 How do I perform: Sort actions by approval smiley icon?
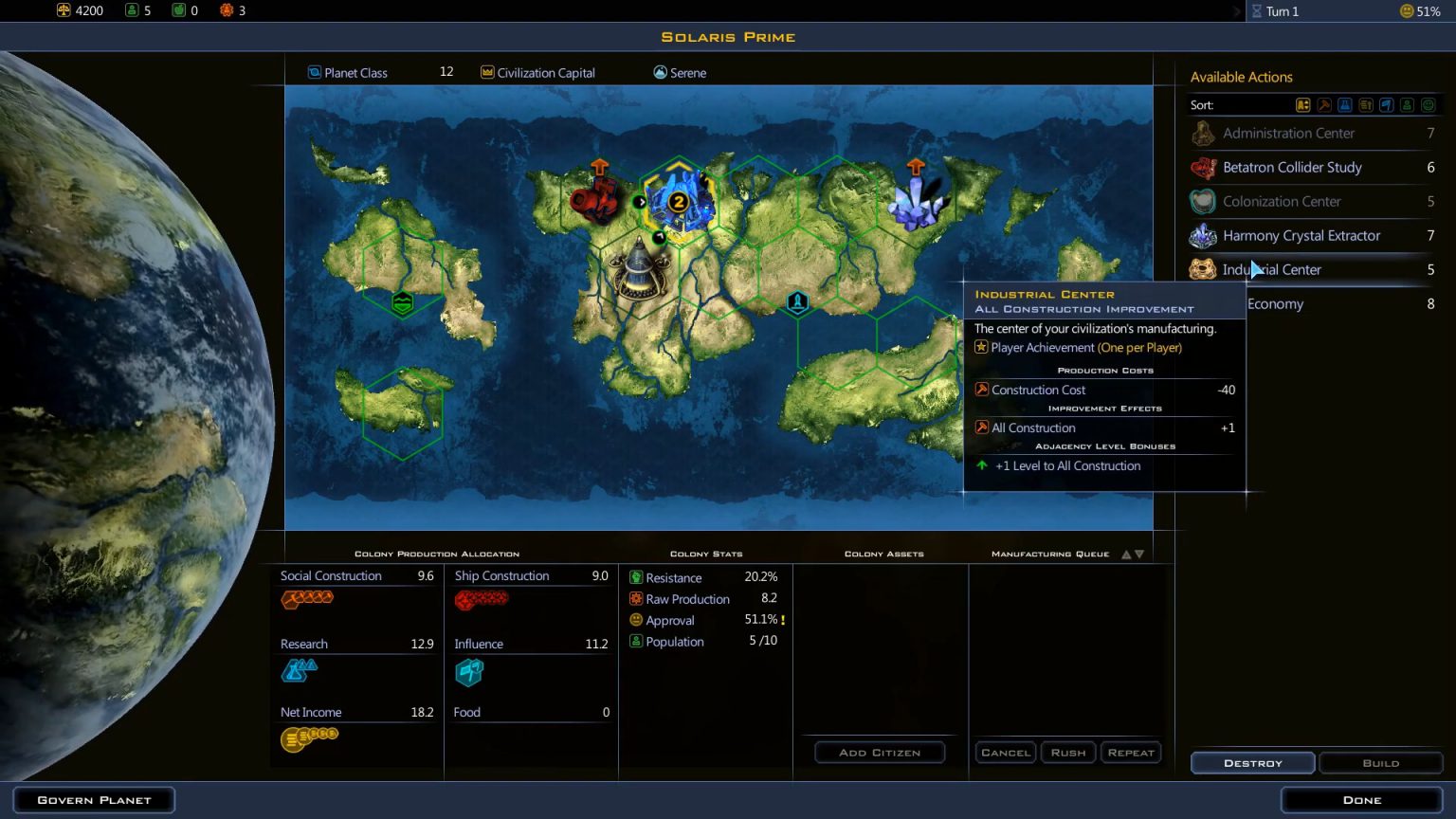pyautogui.click(x=1429, y=105)
